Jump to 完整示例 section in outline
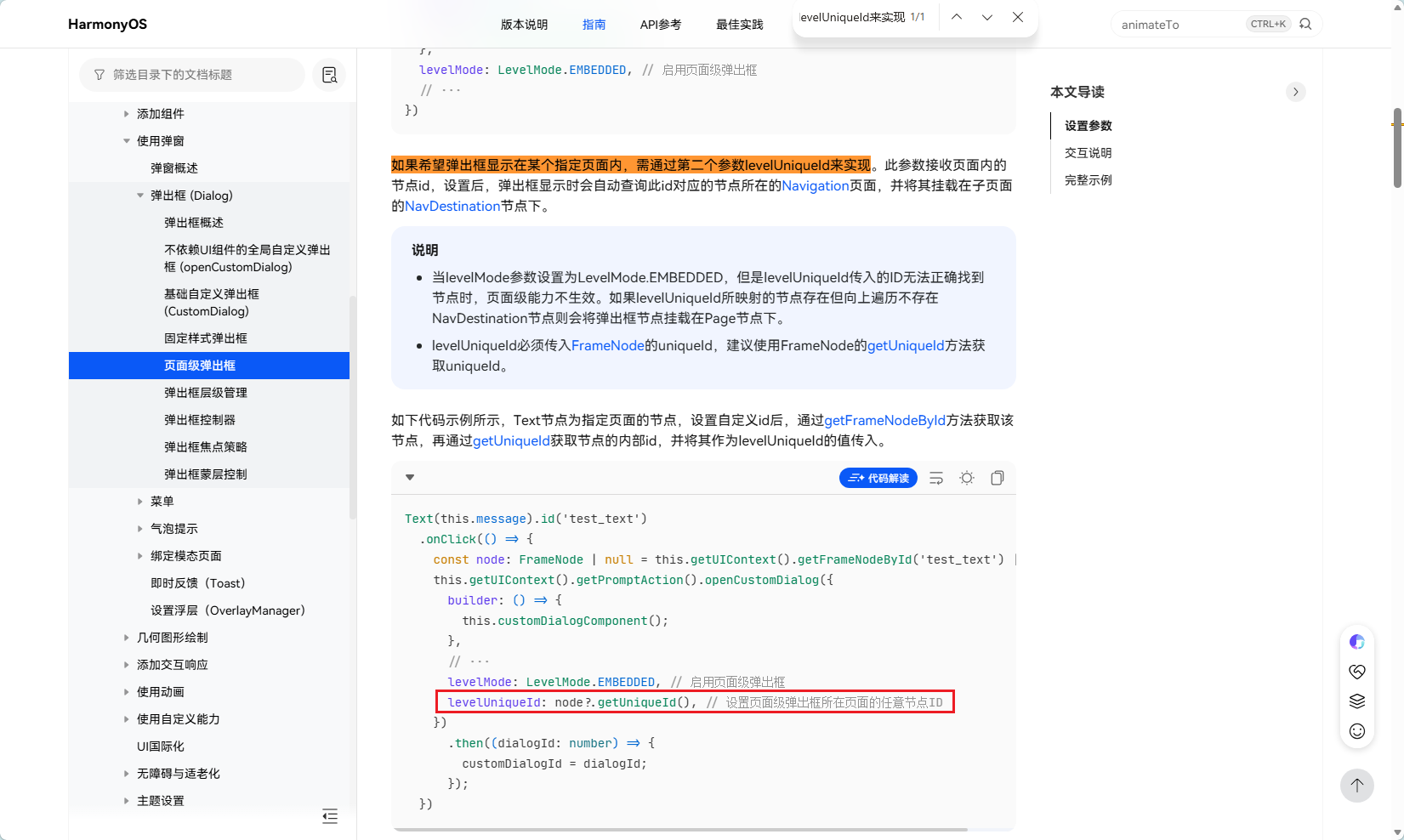Image resolution: width=1404 pixels, height=840 pixels. [1089, 180]
